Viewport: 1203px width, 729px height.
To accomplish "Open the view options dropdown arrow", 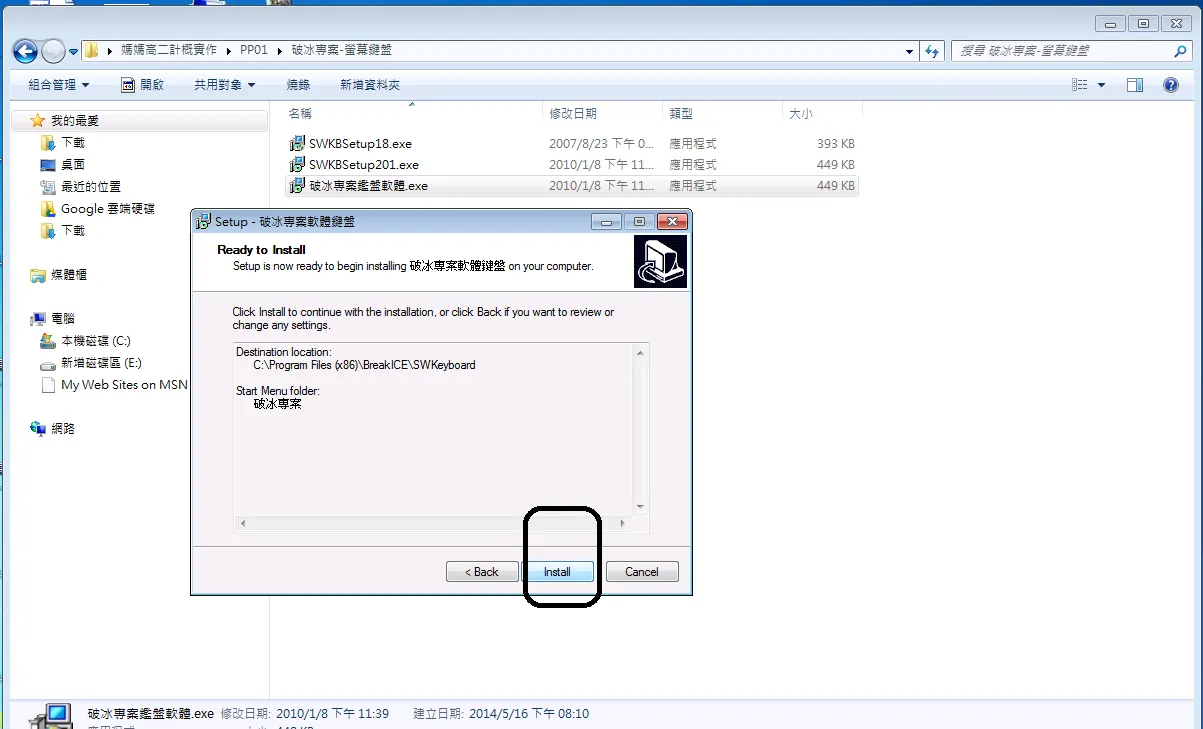I will tap(1102, 85).
